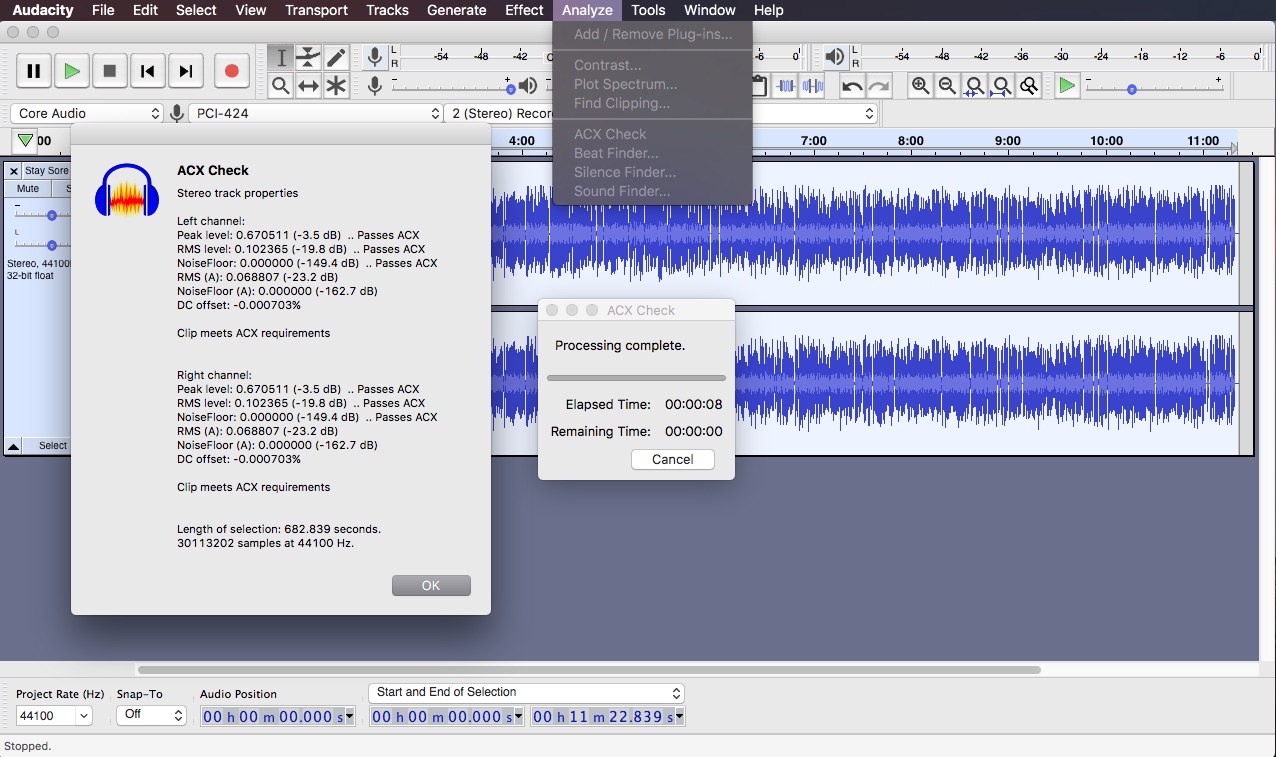Select the Selection (I-beam) tool
This screenshot has width=1276, height=757.
(x=281, y=58)
